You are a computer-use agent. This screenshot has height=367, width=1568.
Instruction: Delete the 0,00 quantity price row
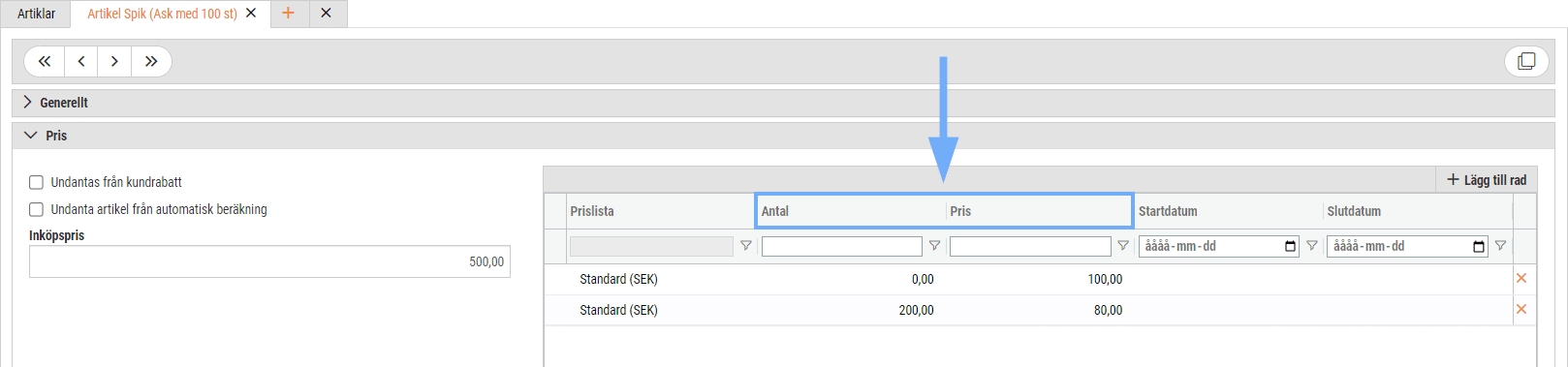click(1521, 279)
